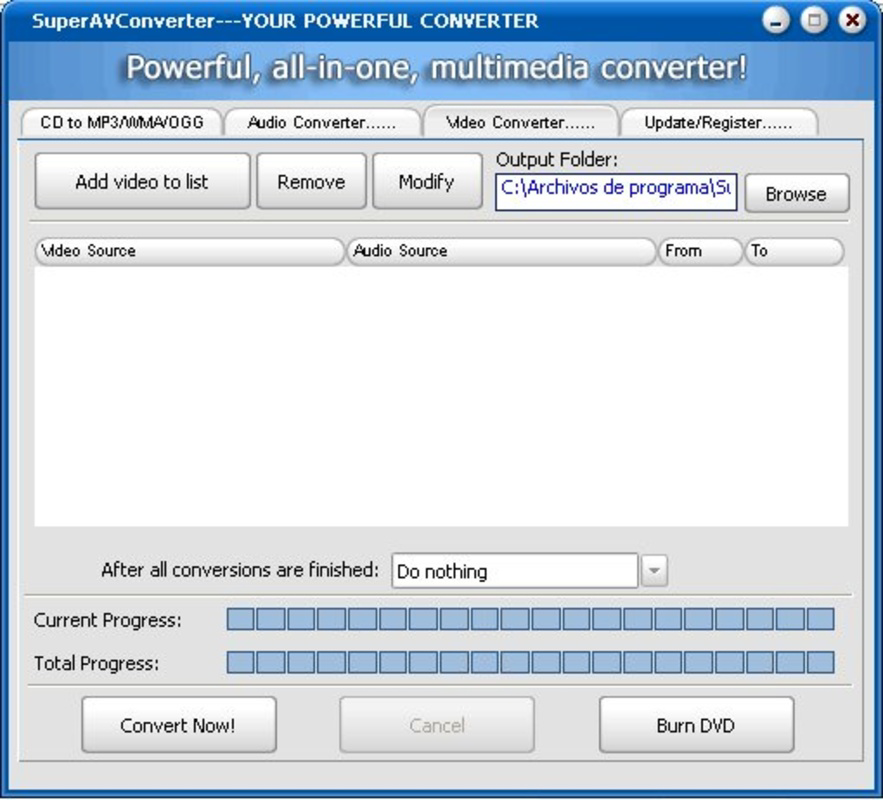Click the Audio Source column header
The height and width of the screenshot is (800, 883).
(x=502, y=251)
